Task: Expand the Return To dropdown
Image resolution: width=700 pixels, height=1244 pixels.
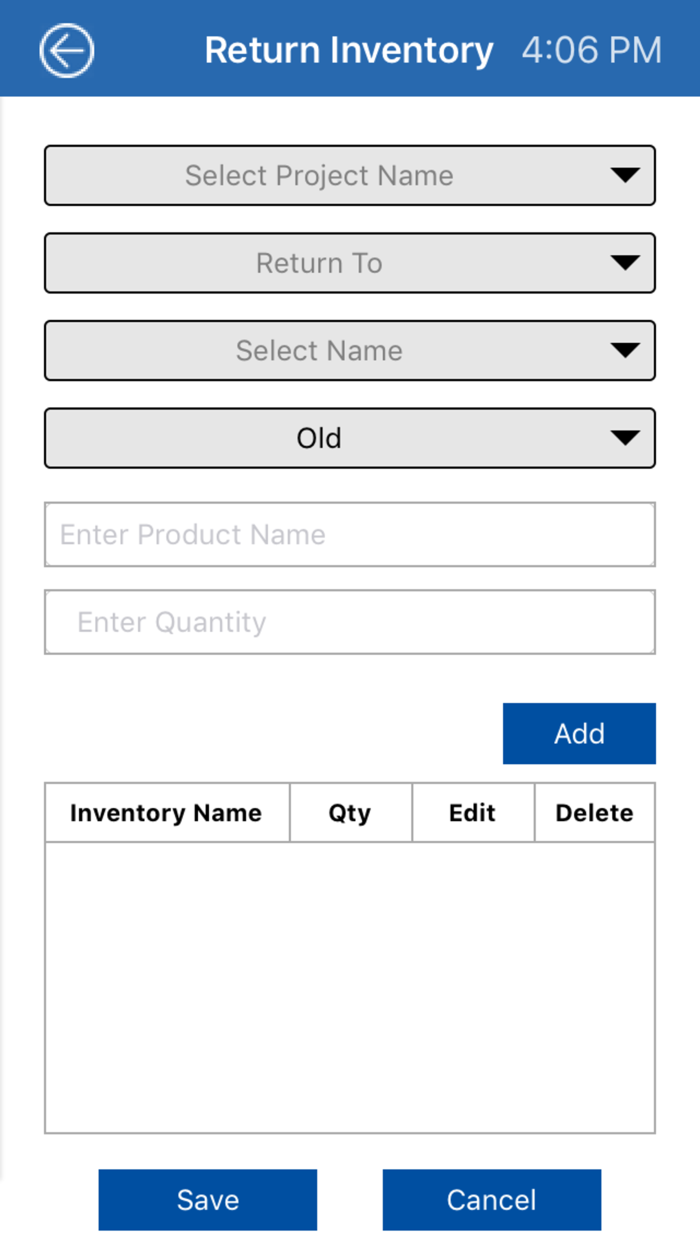Action: tap(350, 263)
